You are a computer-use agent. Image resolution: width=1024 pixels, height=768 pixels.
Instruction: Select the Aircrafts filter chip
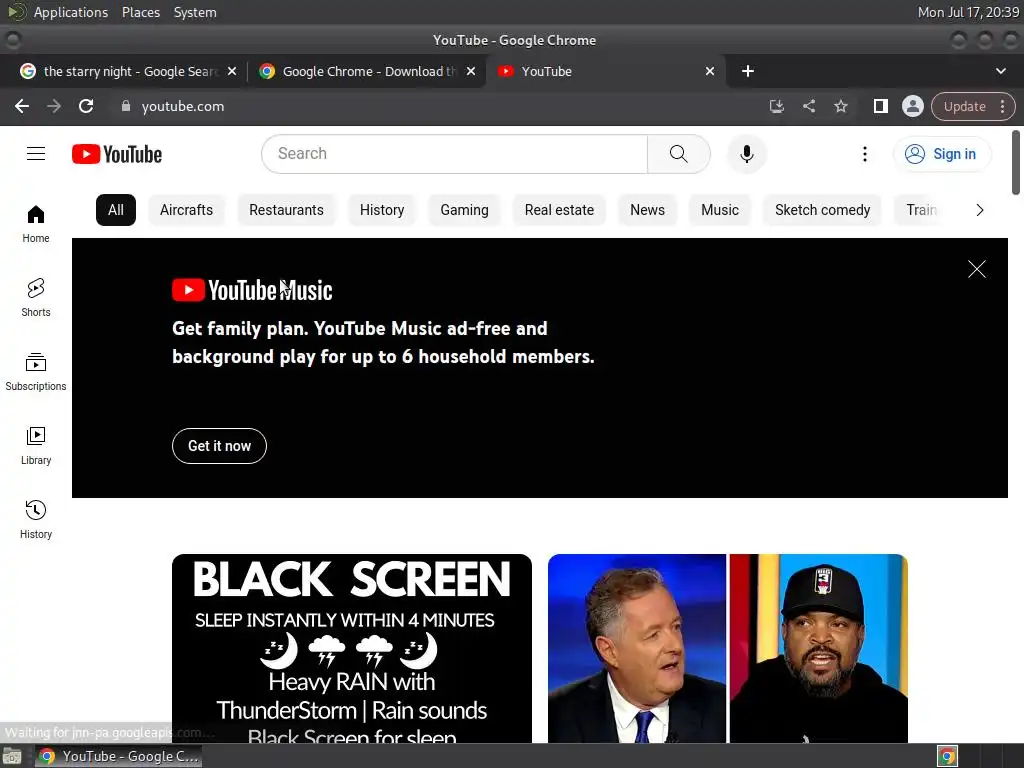click(x=186, y=210)
